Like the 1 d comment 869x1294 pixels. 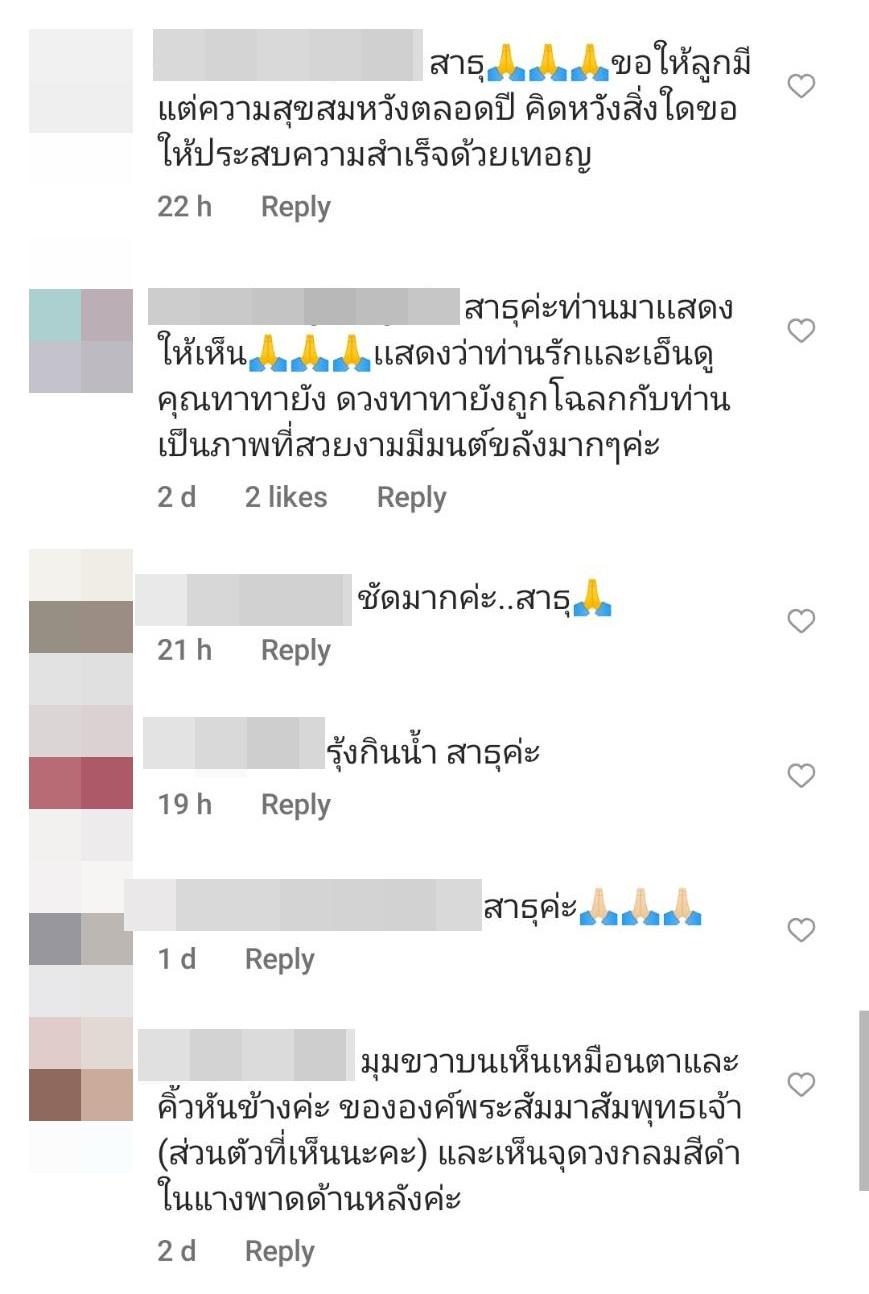pyautogui.click(x=801, y=930)
